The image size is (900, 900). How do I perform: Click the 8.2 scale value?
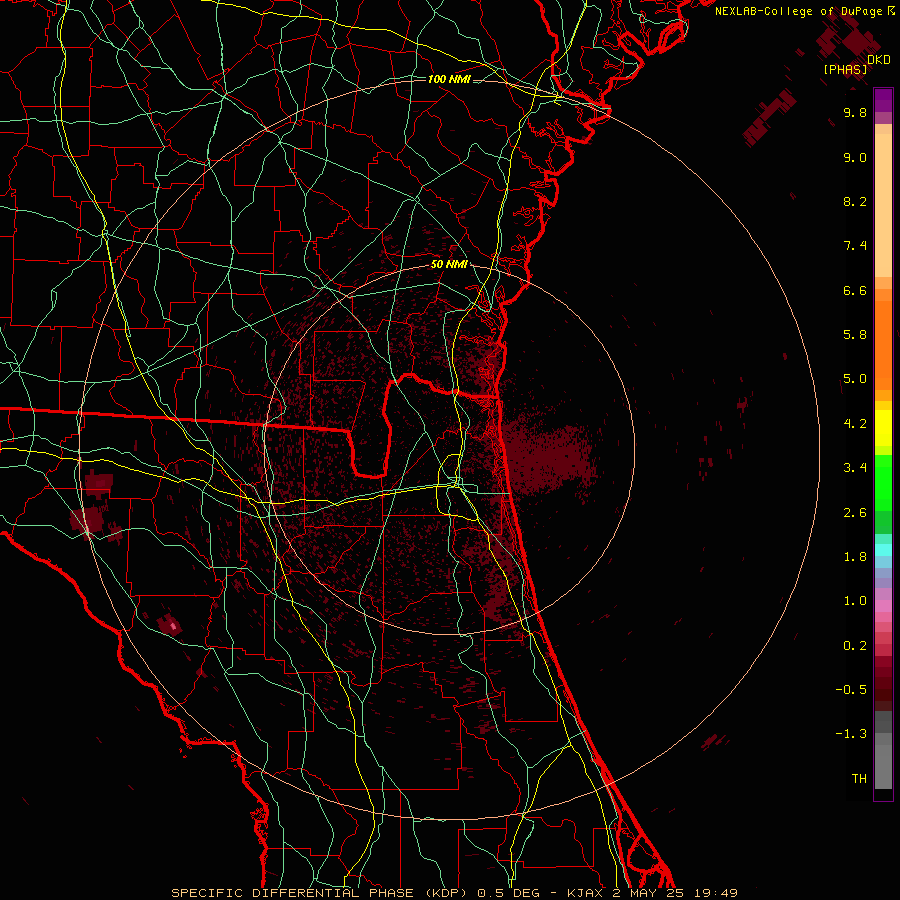tap(855, 201)
